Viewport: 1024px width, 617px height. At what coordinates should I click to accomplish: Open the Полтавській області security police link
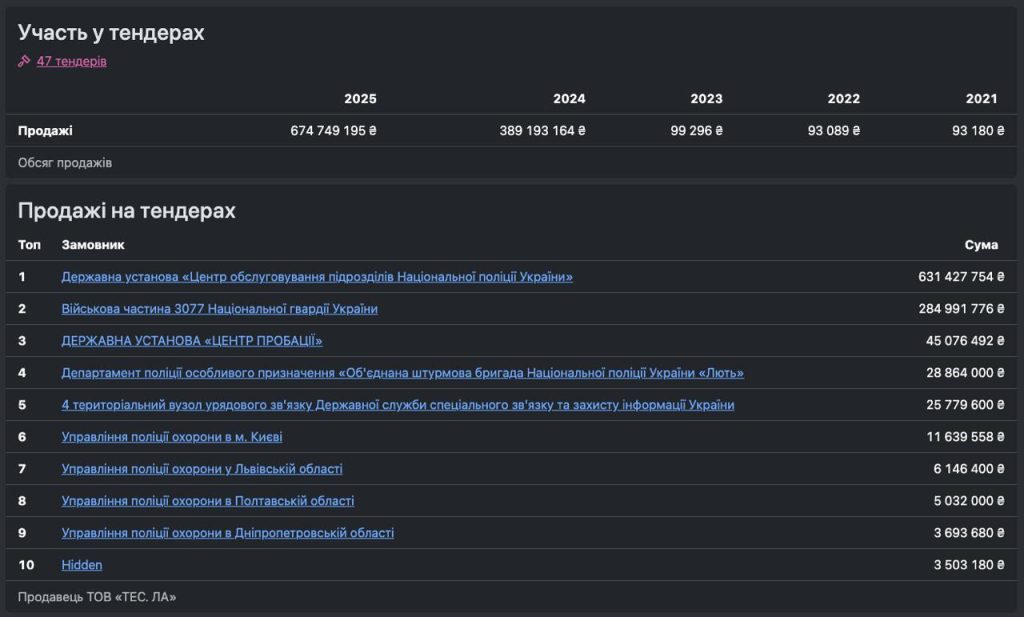(208, 501)
